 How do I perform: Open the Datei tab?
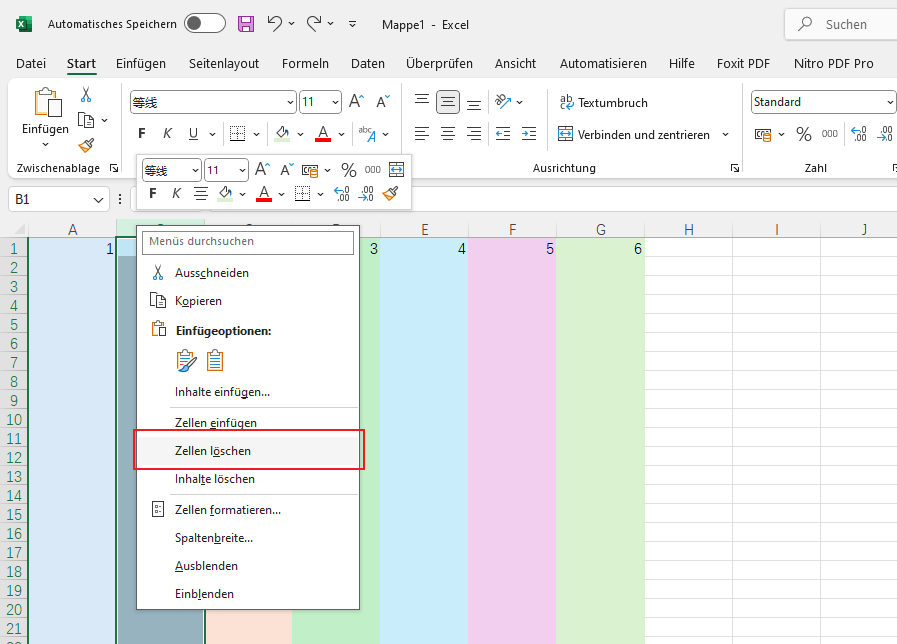(31, 63)
